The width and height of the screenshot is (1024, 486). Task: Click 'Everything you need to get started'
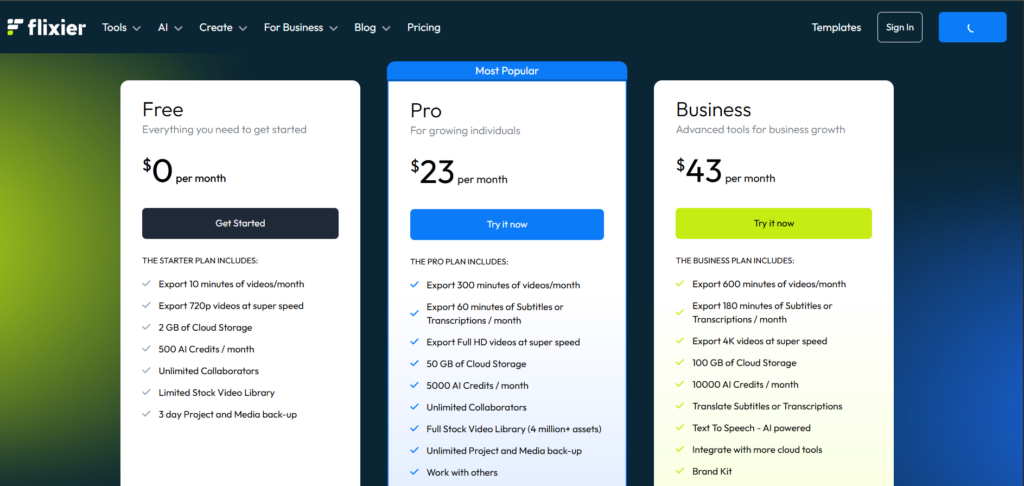pyautogui.click(x=225, y=129)
